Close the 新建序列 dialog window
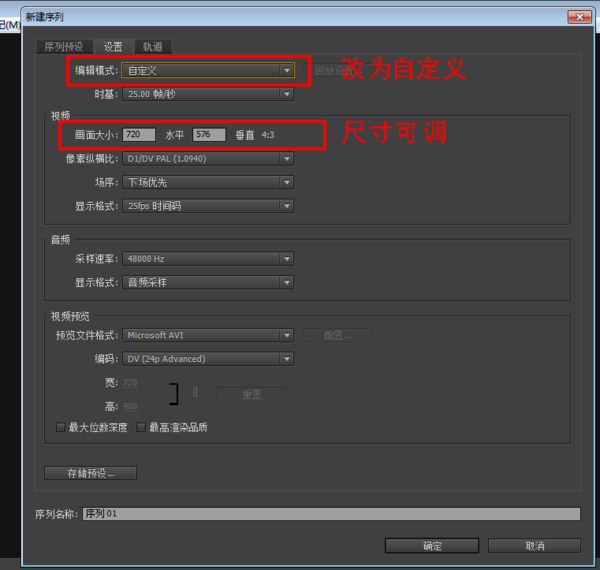 580,17
